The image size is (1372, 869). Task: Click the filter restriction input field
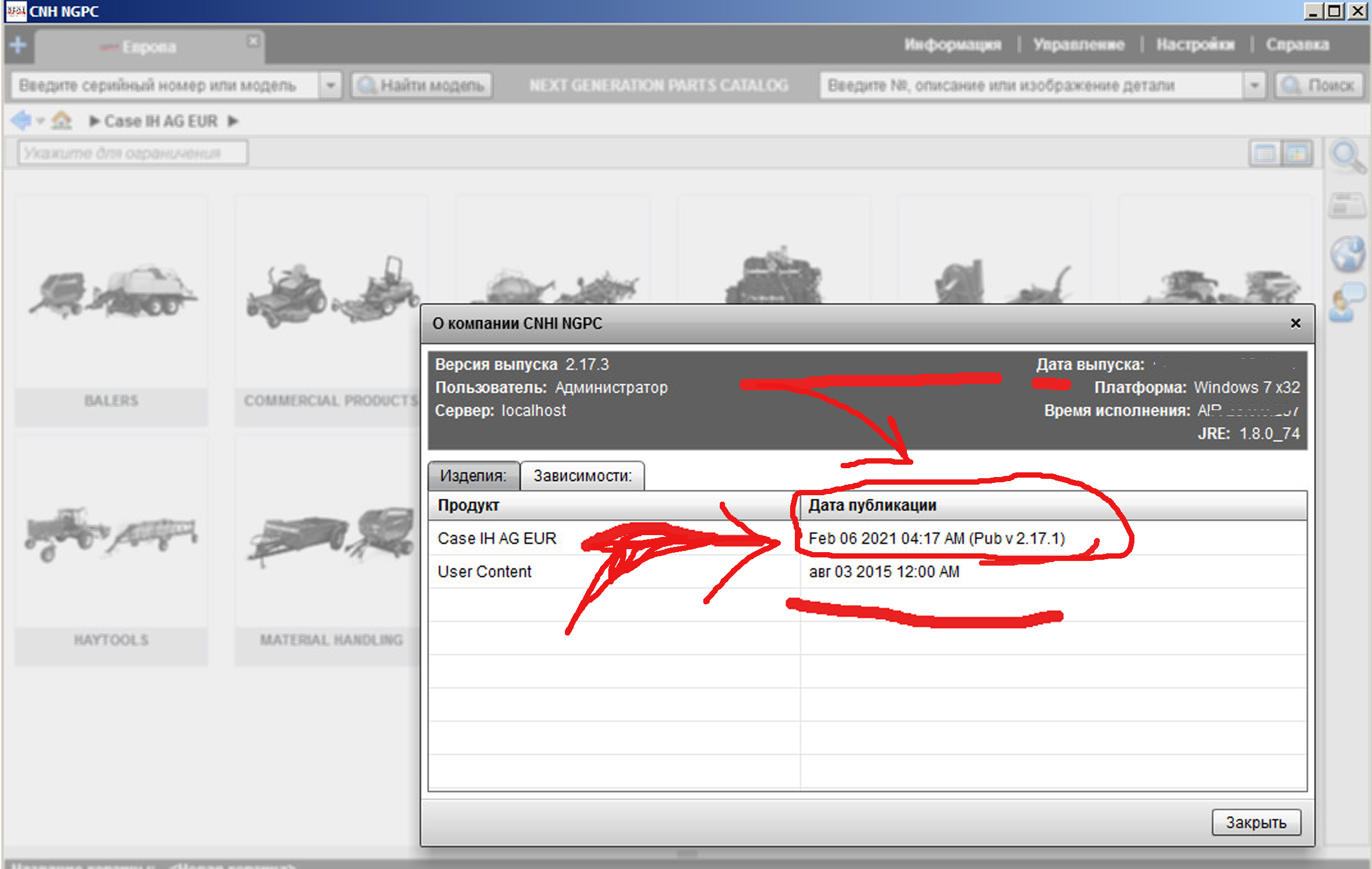pyautogui.click(x=133, y=154)
